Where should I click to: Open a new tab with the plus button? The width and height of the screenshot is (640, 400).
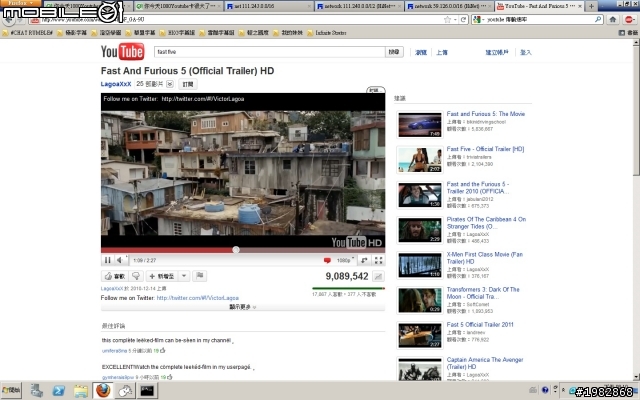[591, 6]
